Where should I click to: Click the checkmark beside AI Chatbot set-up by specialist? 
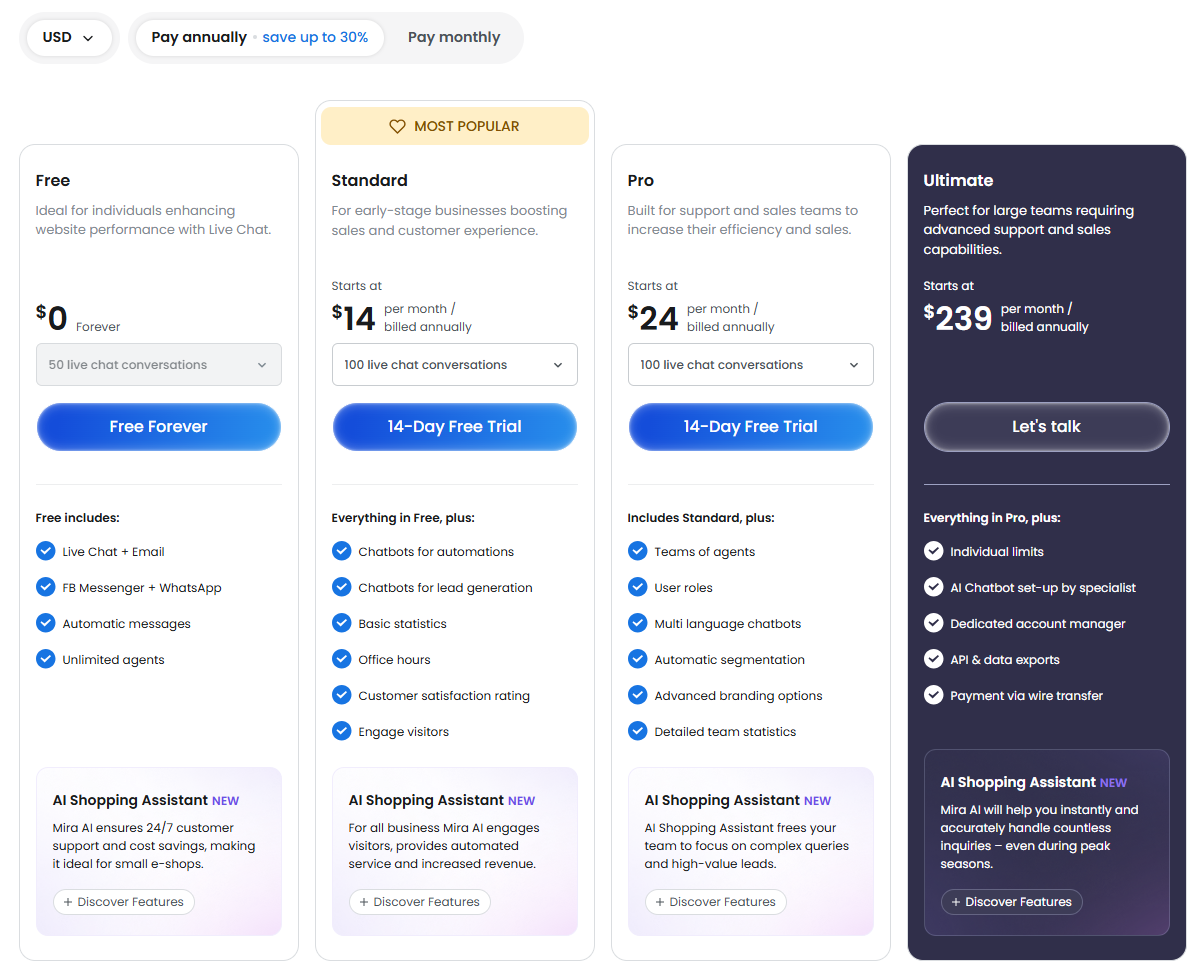tap(933, 587)
